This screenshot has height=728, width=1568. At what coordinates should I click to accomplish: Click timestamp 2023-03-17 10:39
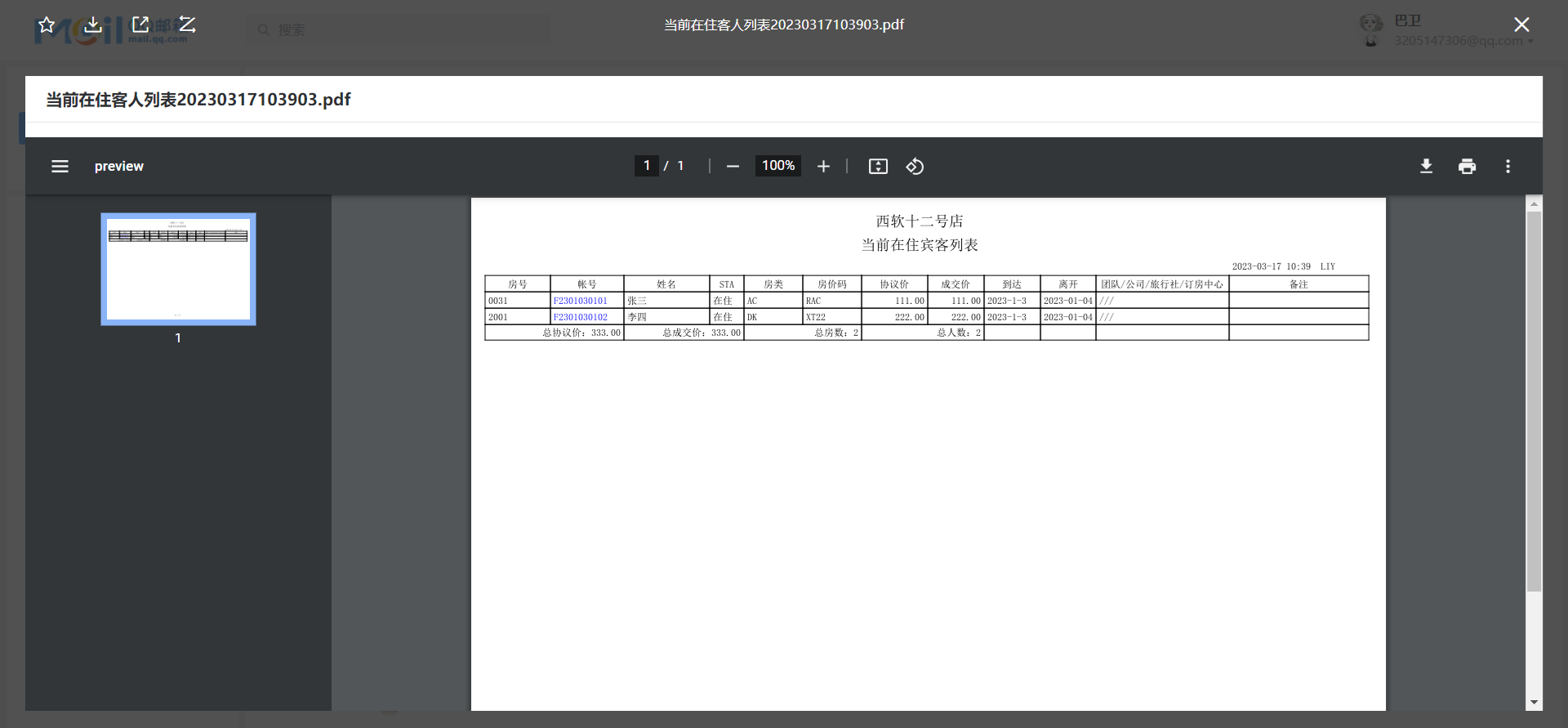point(1271,266)
